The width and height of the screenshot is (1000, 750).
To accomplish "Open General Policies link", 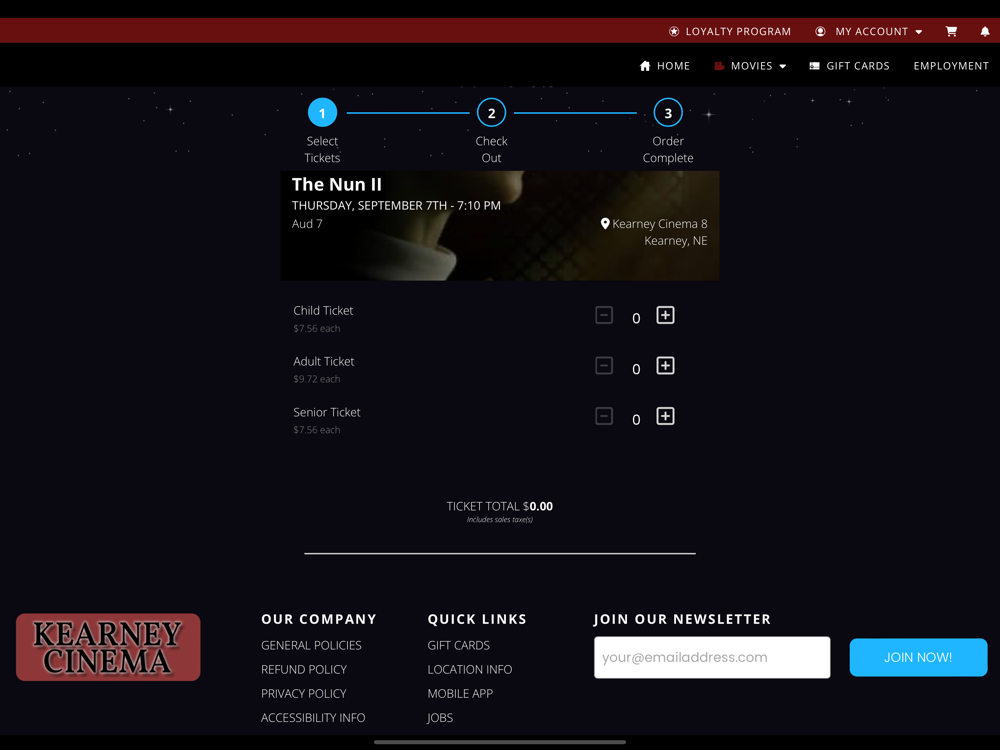I will [x=311, y=645].
